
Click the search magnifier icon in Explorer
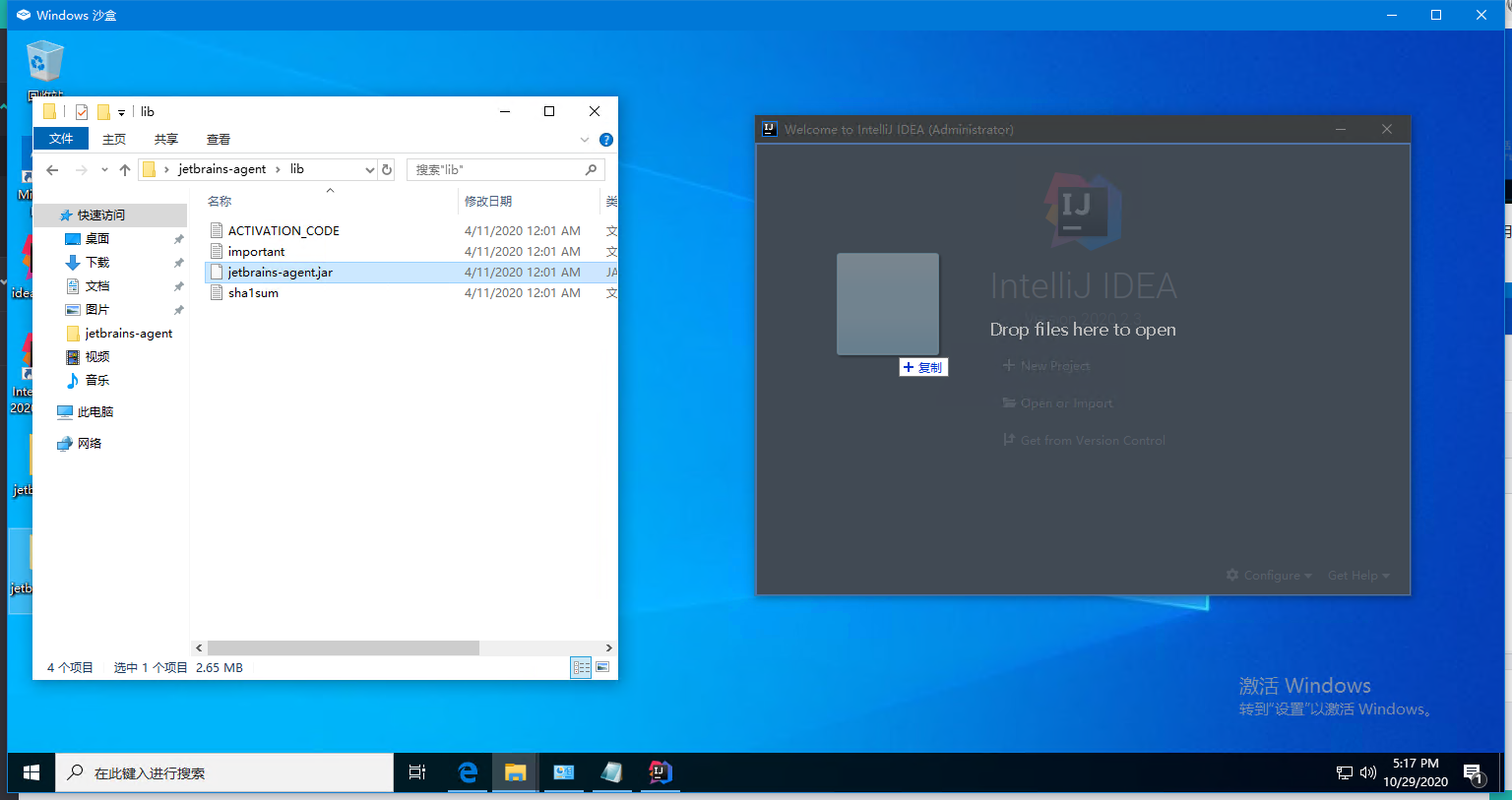point(591,169)
